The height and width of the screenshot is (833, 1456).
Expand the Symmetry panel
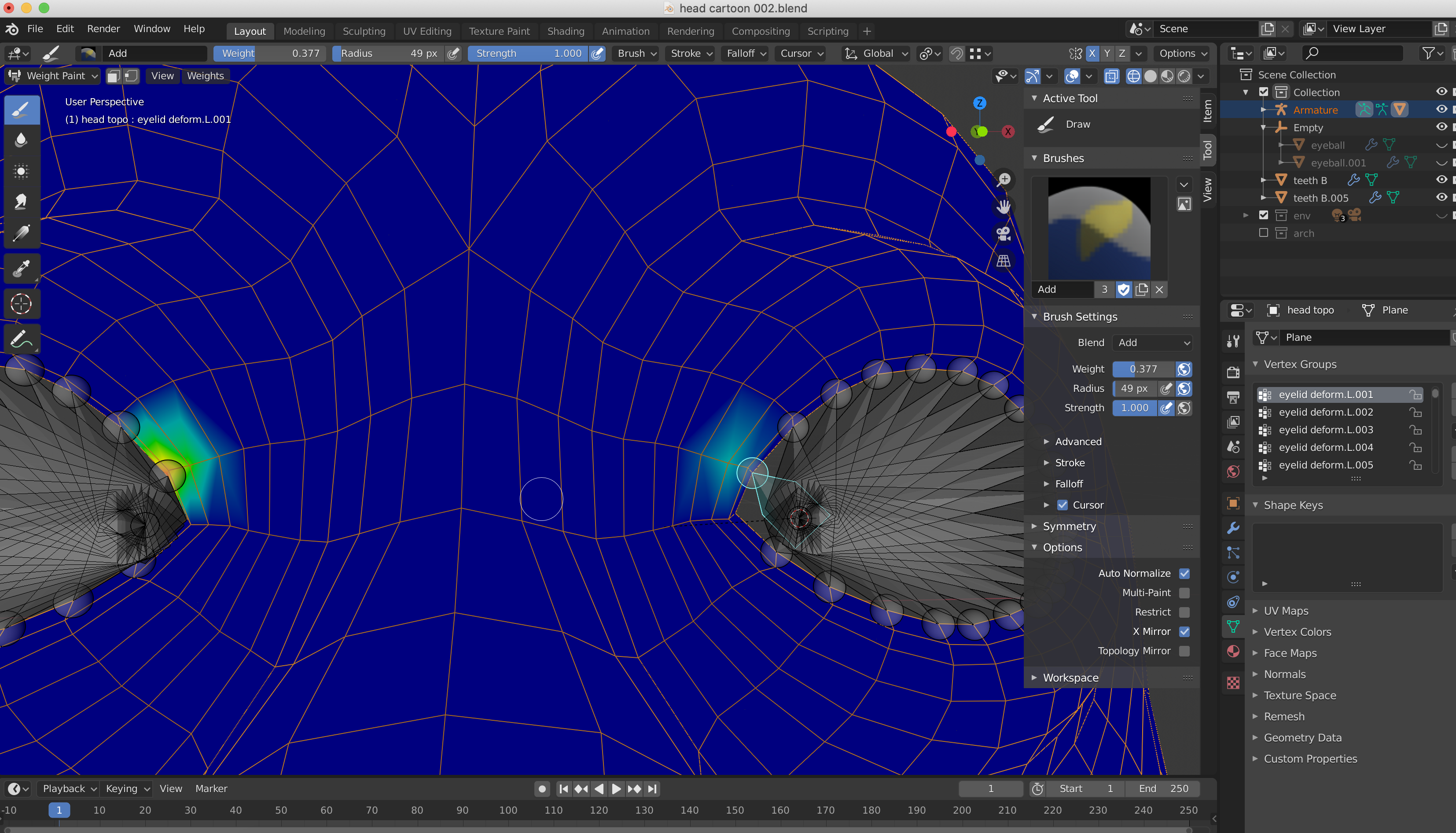[x=1070, y=526]
